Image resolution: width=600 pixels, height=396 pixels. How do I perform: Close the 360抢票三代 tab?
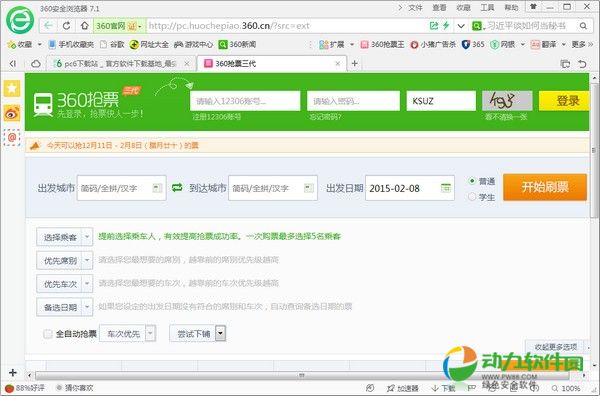338,64
